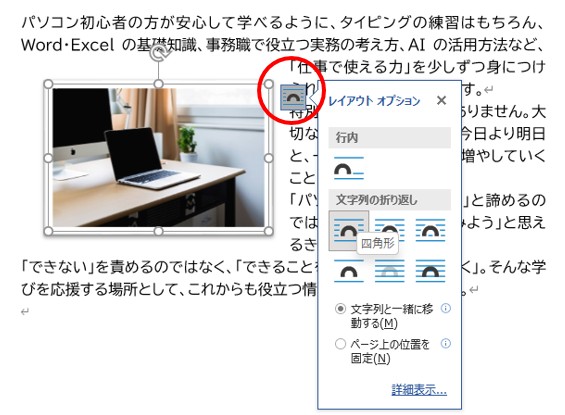Open the 詳細表示... link
Screen dimensions: 565x415
pyautogui.click(x=419, y=390)
